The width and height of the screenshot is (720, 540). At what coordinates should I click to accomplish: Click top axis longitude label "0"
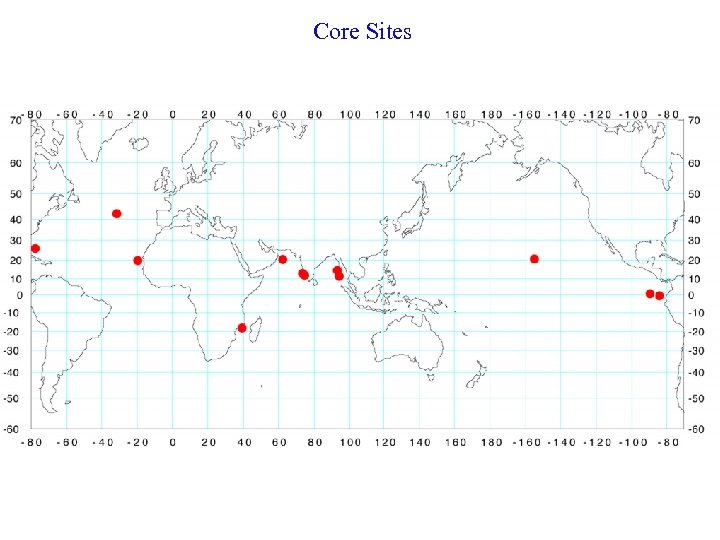(x=173, y=114)
